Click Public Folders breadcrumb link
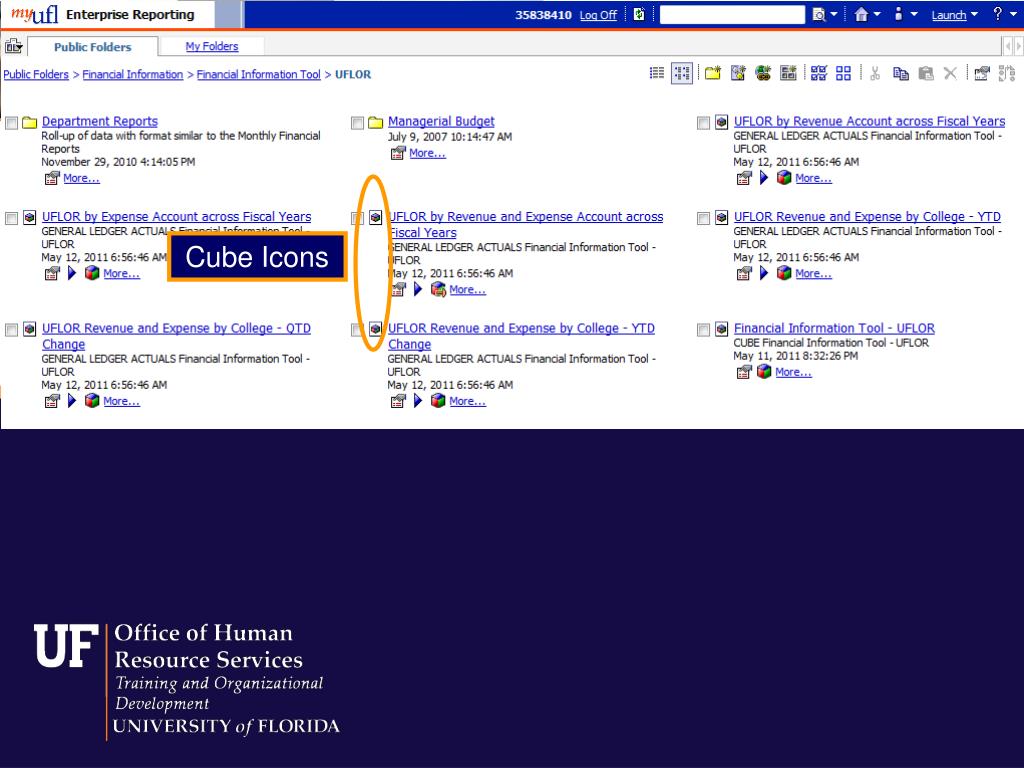This screenshot has height=768, width=1024. coord(36,74)
